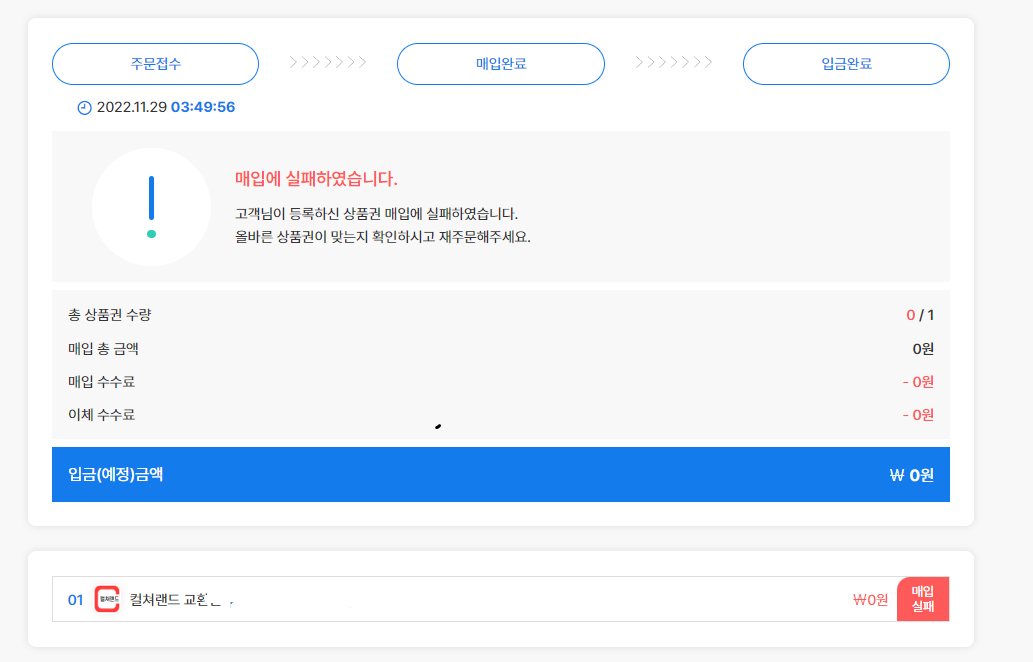Image resolution: width=1033 pixels, height=662 pixels.
Task: Select the 컬쳐랜드 교환 voucher row text
Action: point(175,600)
